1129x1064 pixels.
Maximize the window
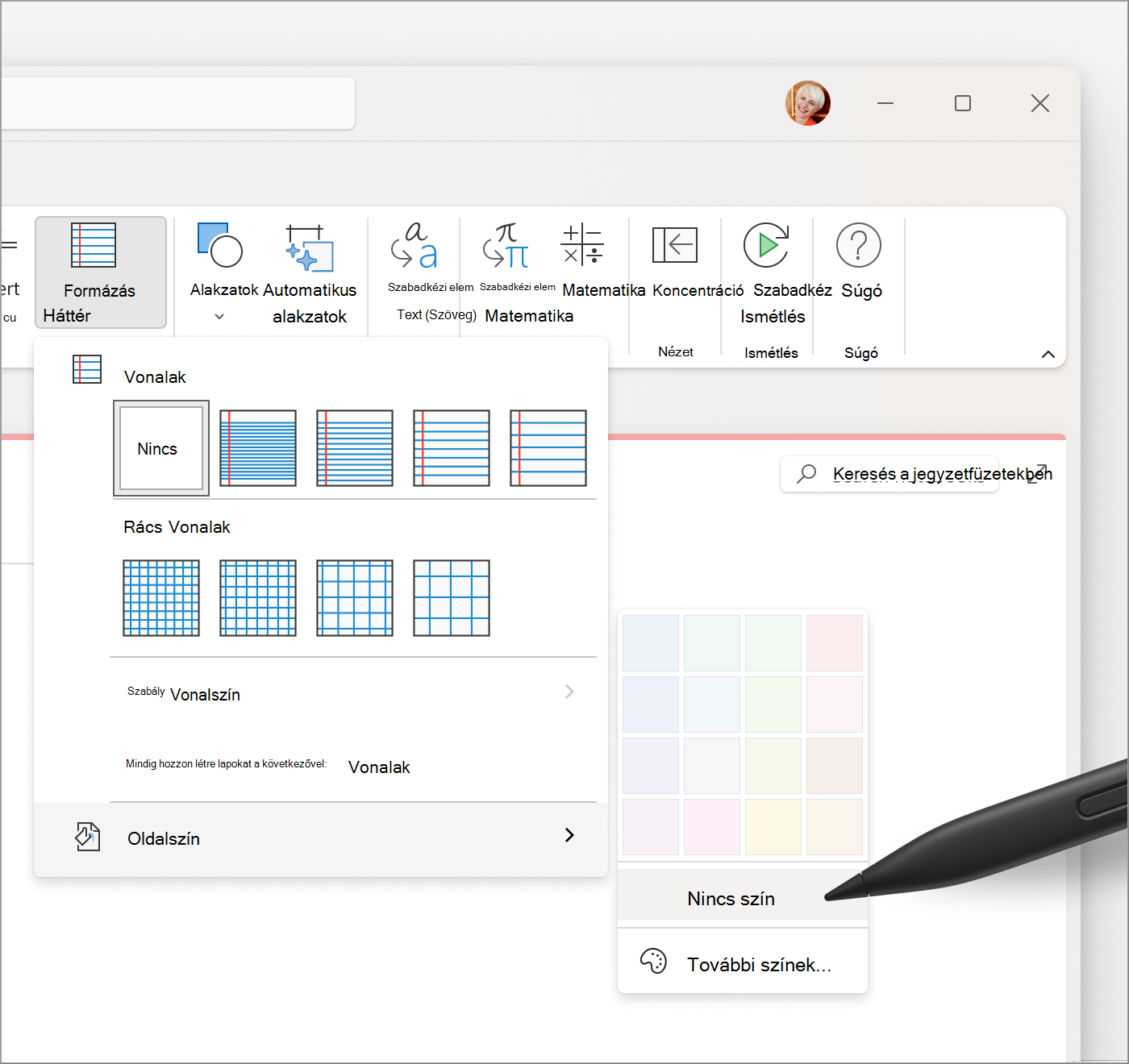coord(963,103)
